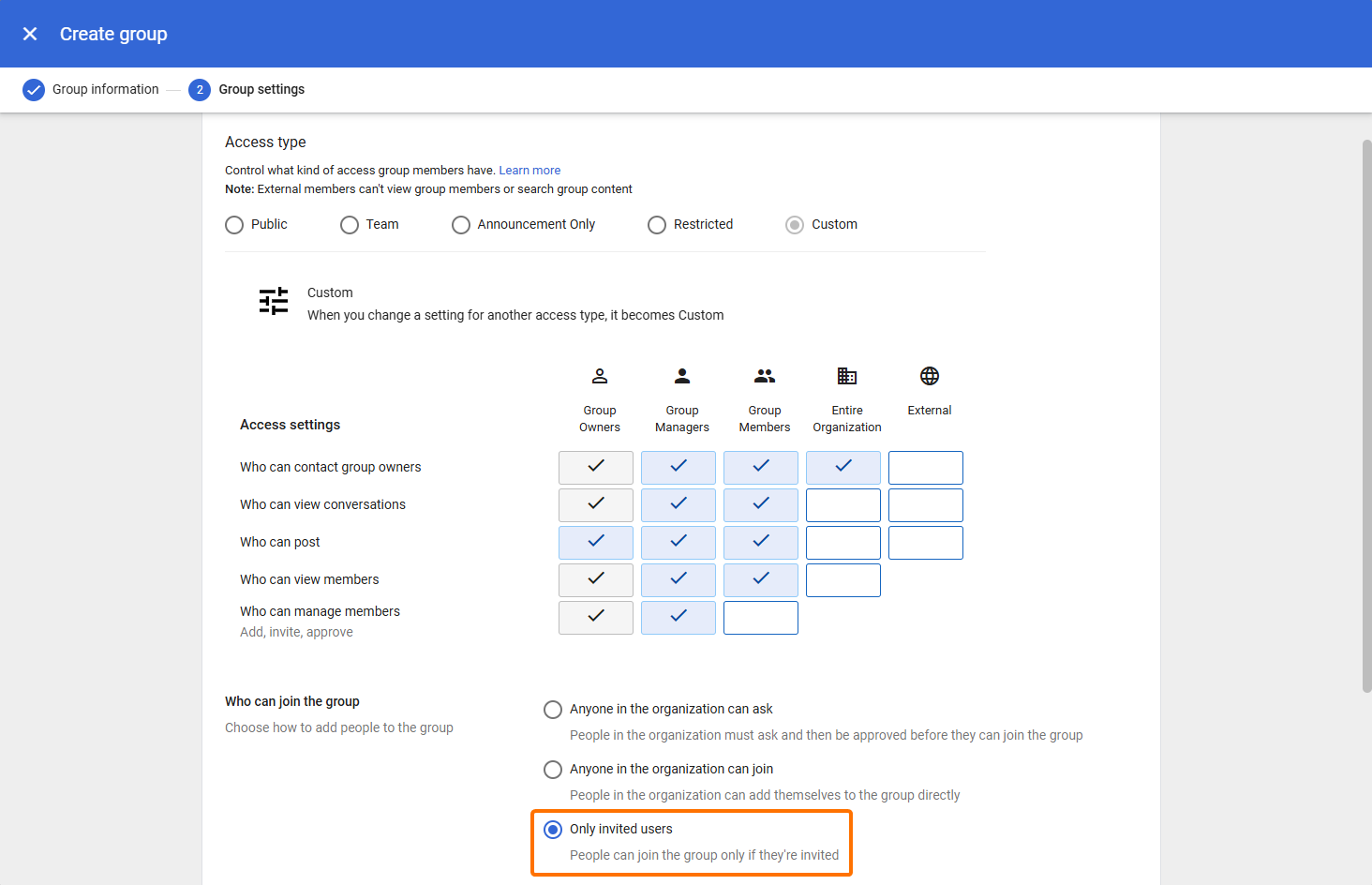Go to Group settings step 2
This screenshot has height=885, width=1372.
click(x=247, y=90)
